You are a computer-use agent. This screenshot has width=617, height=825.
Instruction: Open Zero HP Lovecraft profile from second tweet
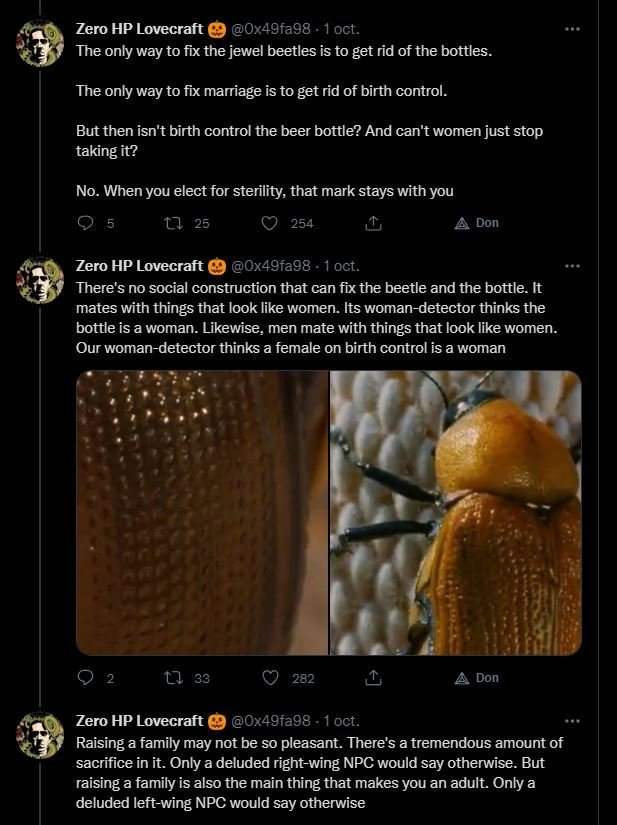[x=140, y=266]
